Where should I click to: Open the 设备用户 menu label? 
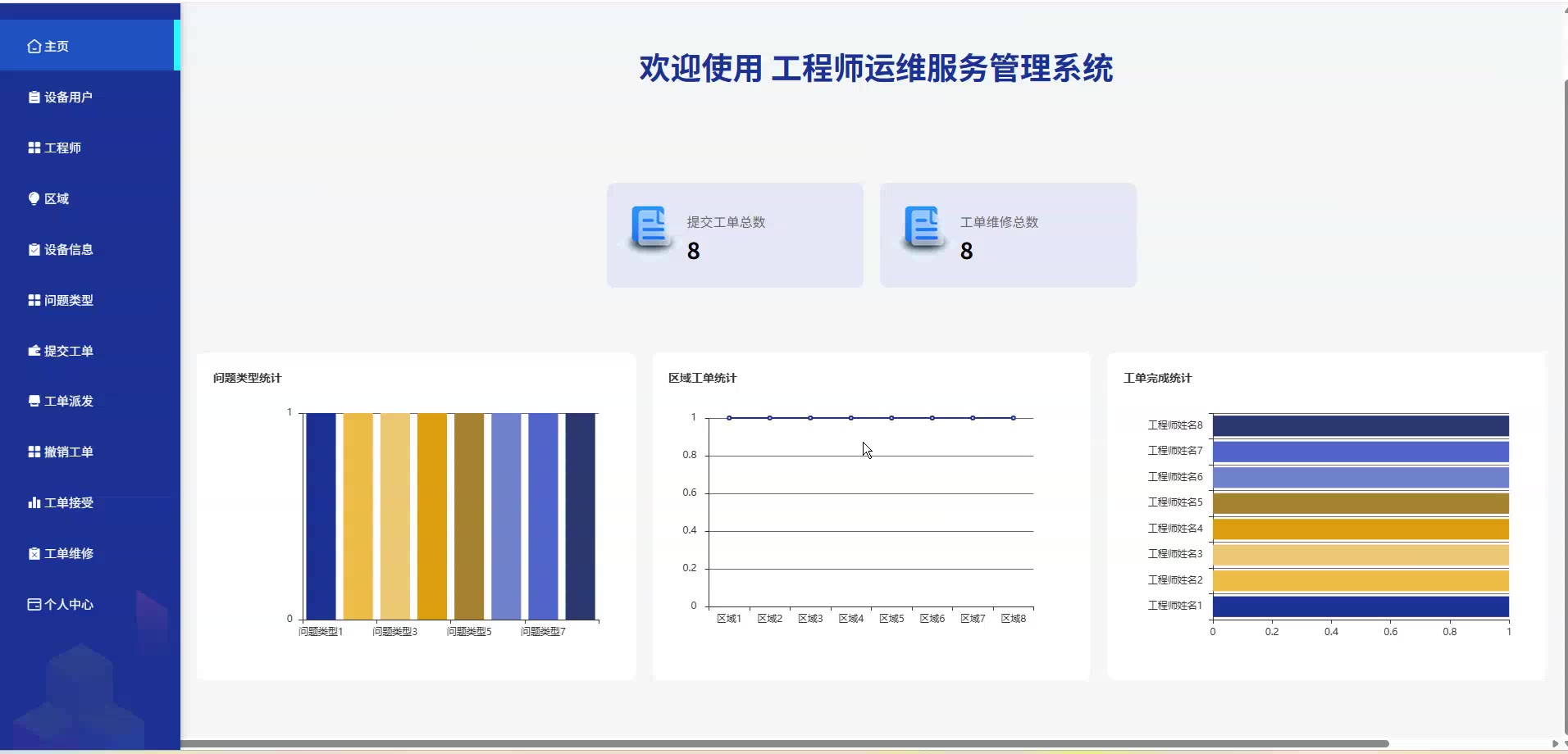point(68,98)
